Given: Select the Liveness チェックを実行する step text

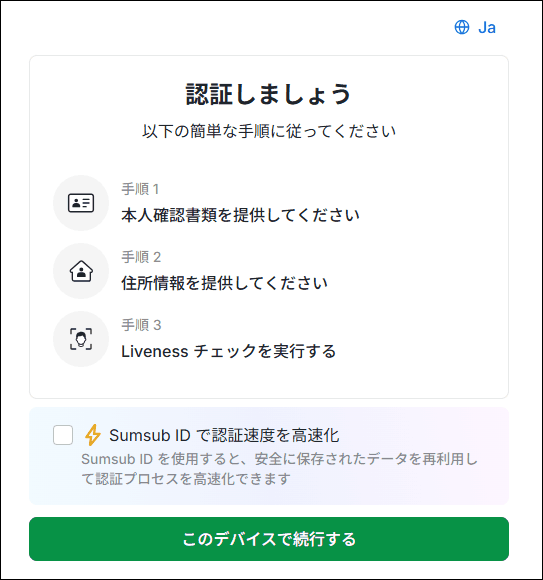Looking at the screenshot, I should [x=229, y=351].
